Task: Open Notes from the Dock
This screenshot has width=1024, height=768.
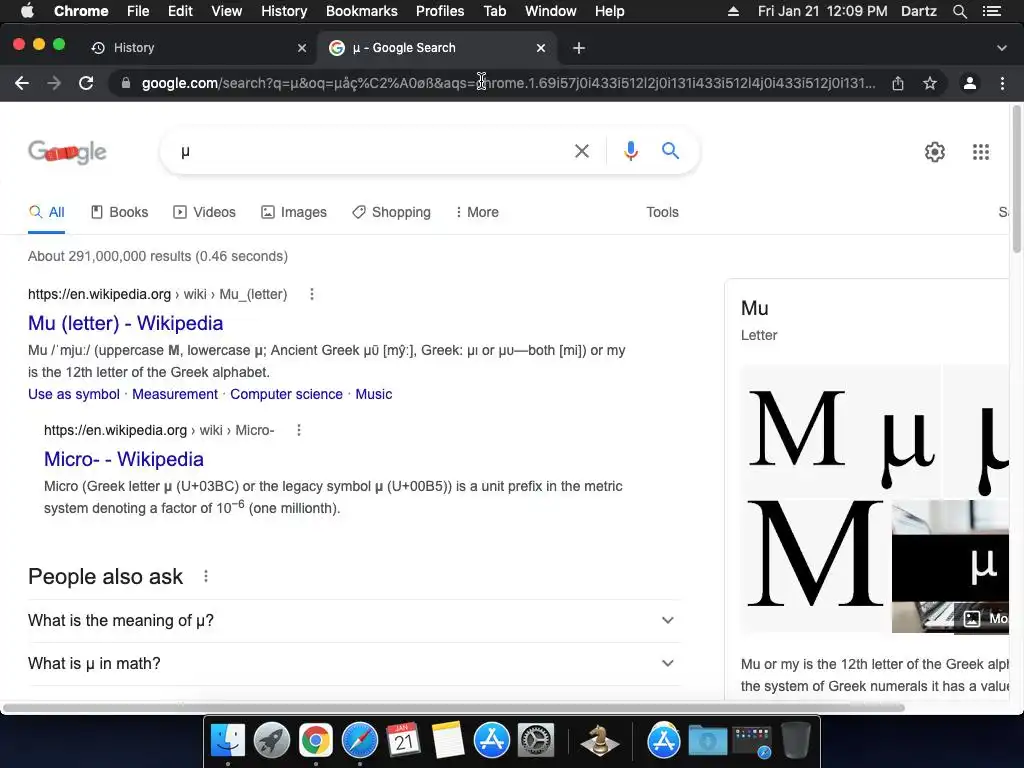Action: [x=448, y=741]
